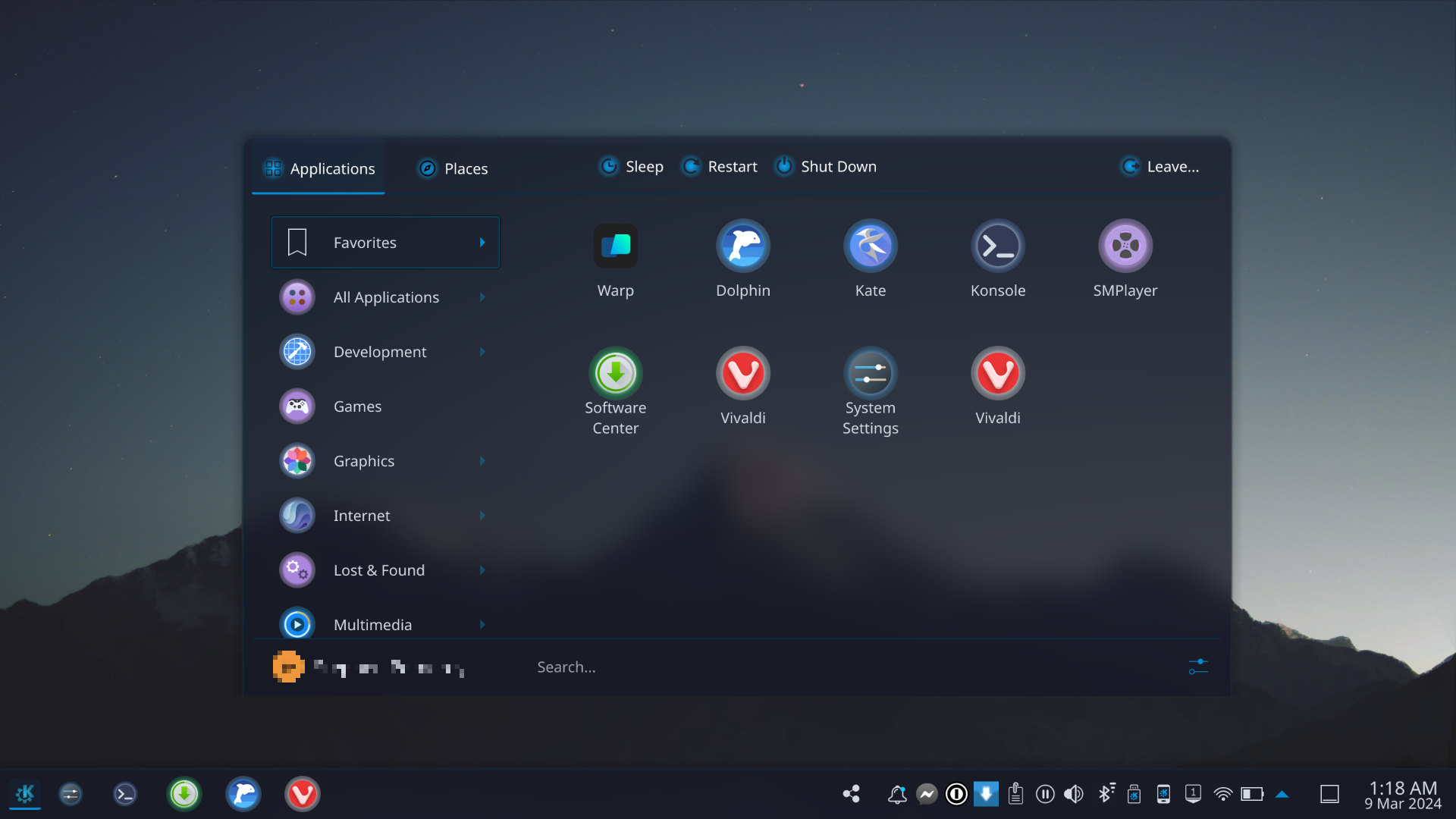Select the Applications tab
Image resolution: width=1456 pixels, height=819 pixels.
(x=318, y=168)
